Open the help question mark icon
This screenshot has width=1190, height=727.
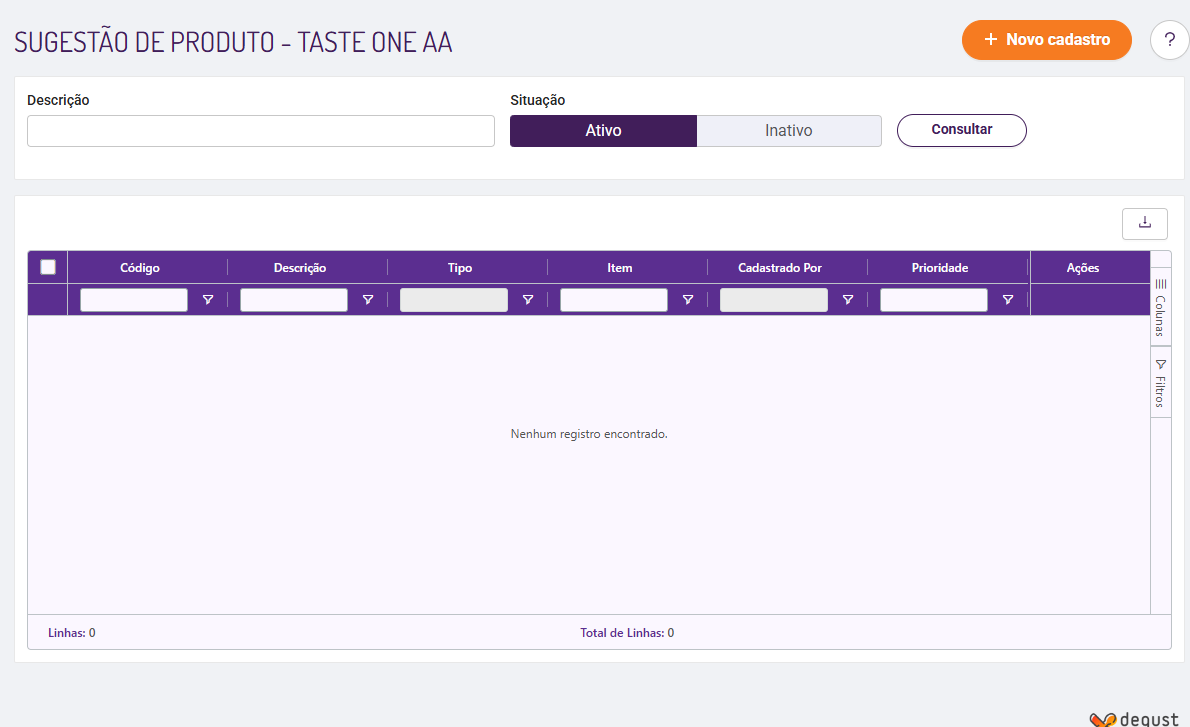point(1169,40)
